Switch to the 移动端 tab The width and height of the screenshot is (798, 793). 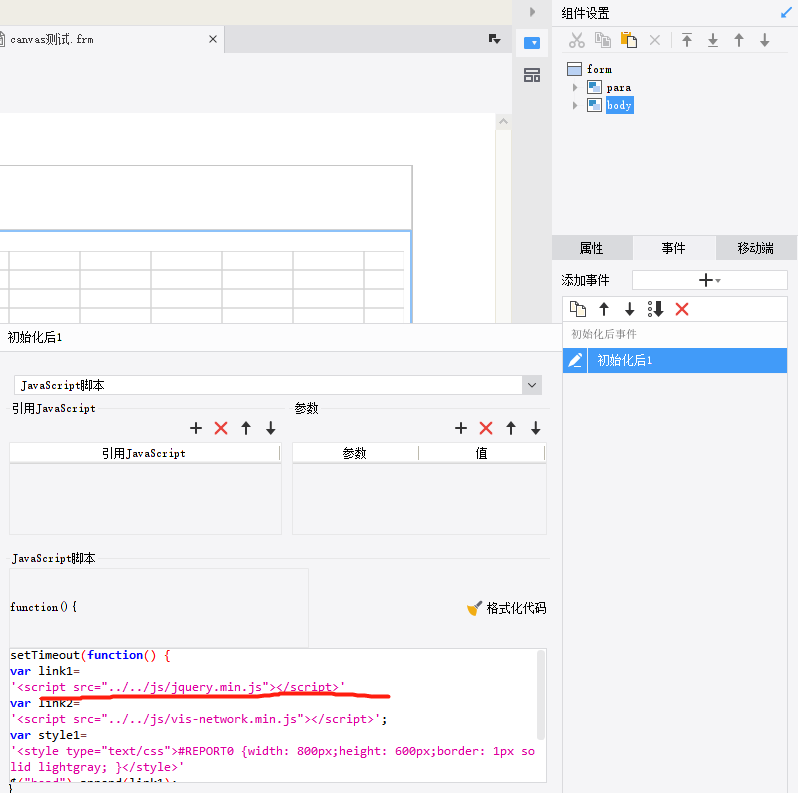point(756,248)
